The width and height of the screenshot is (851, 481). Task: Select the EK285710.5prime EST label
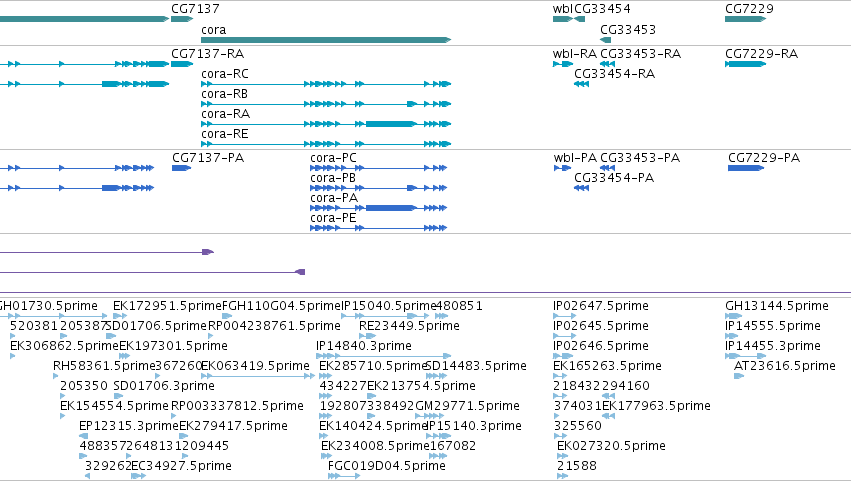pos(372,366)
